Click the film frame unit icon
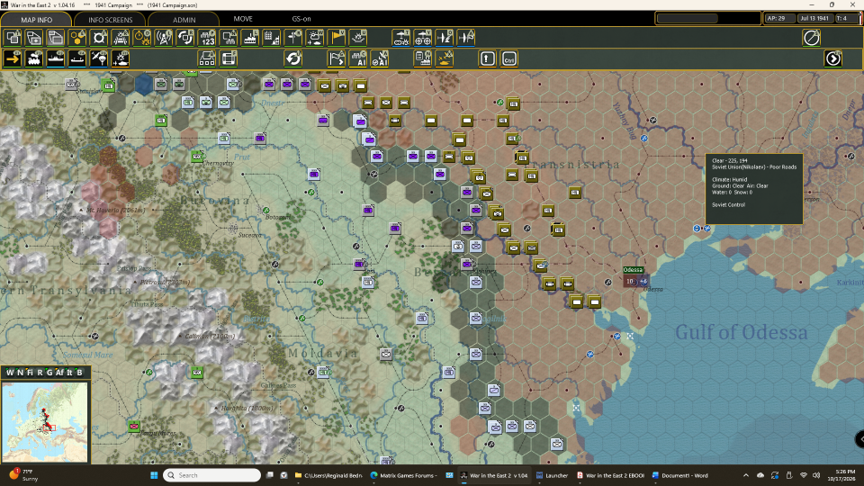Screen dimensions: 864x486 pyautogui.click(x=229, y=58)
